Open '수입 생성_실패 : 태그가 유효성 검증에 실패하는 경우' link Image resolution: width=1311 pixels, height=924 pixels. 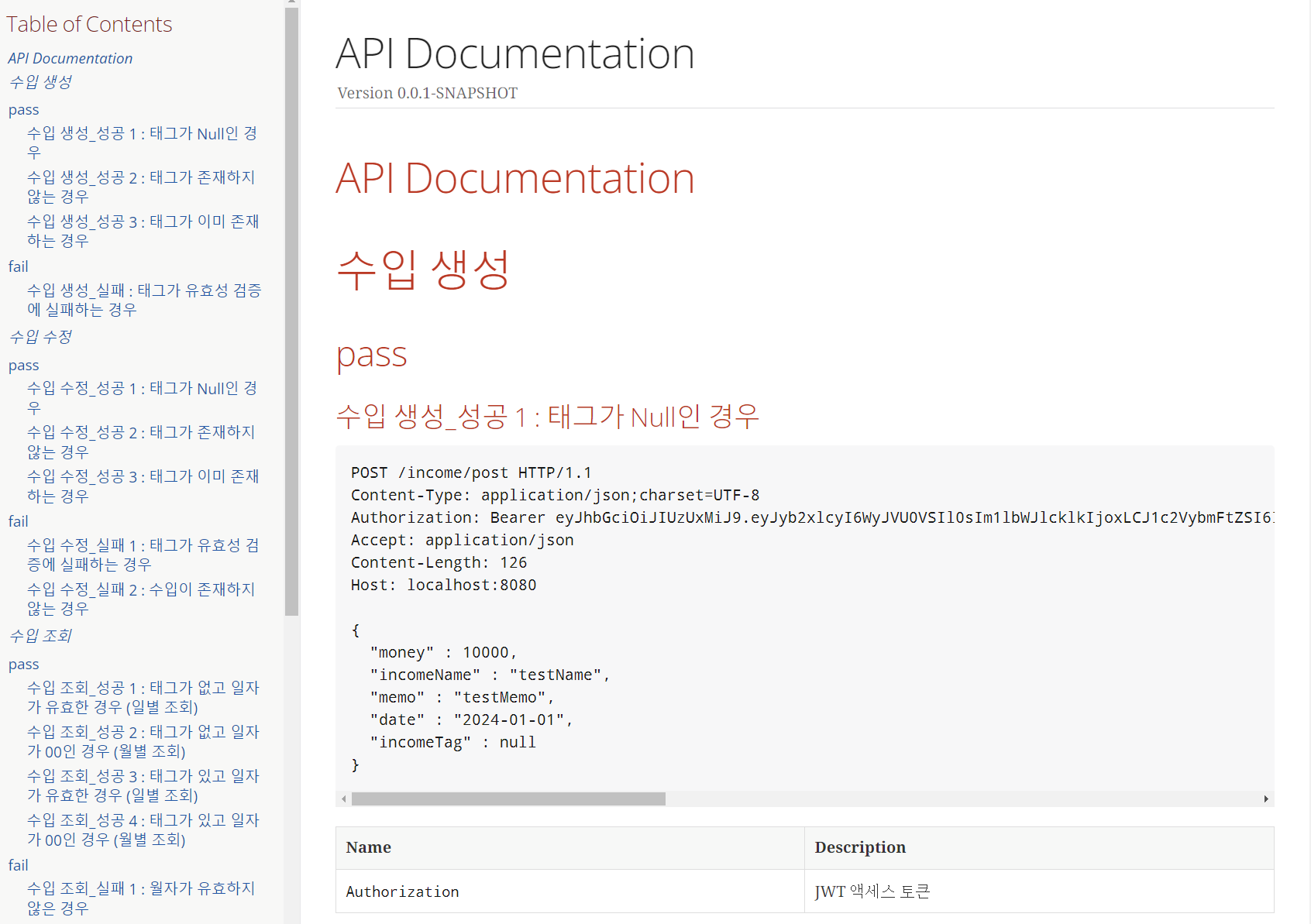point(144,301)
